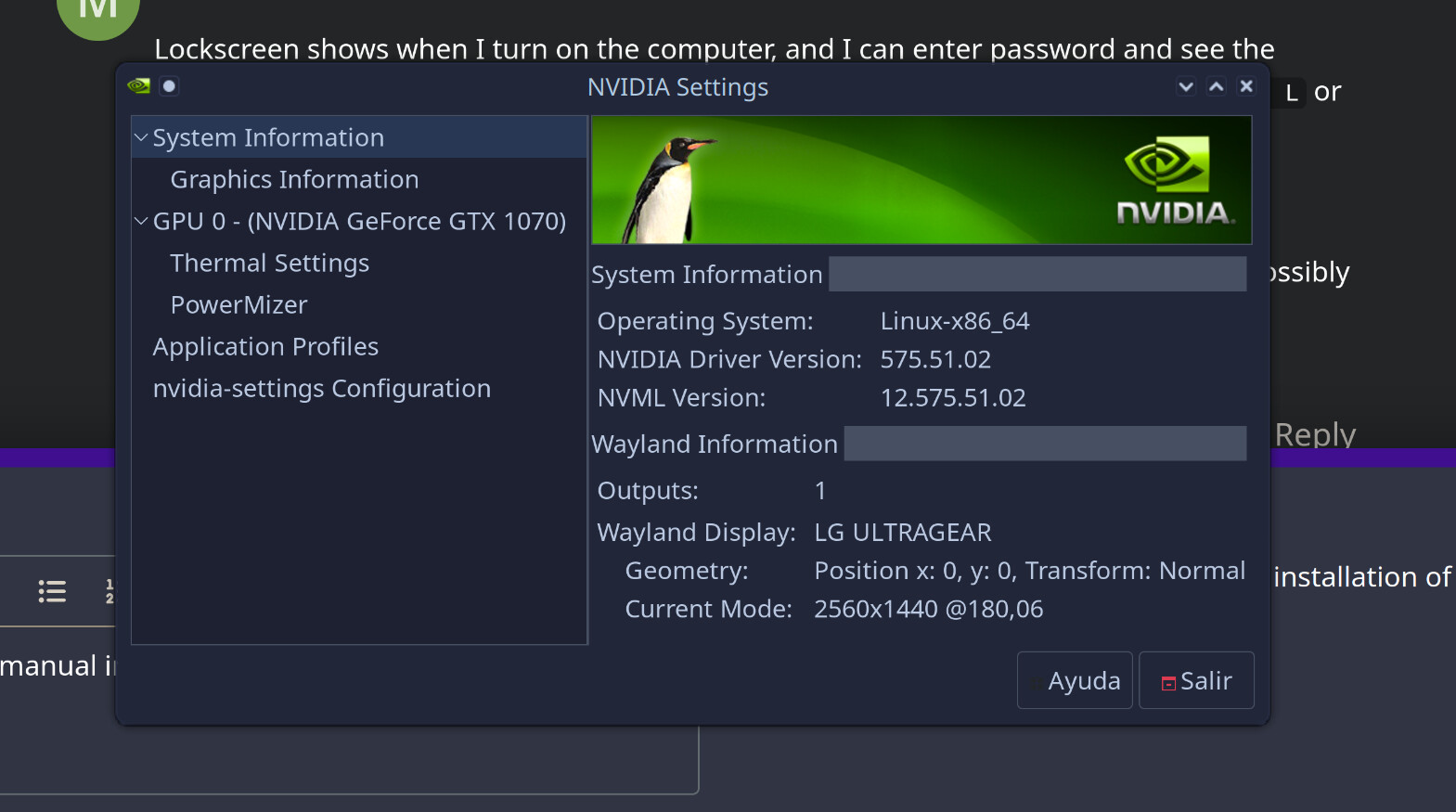Click the red icon on Salir button
The image size is (1456, 812).
coord(1169,683)
